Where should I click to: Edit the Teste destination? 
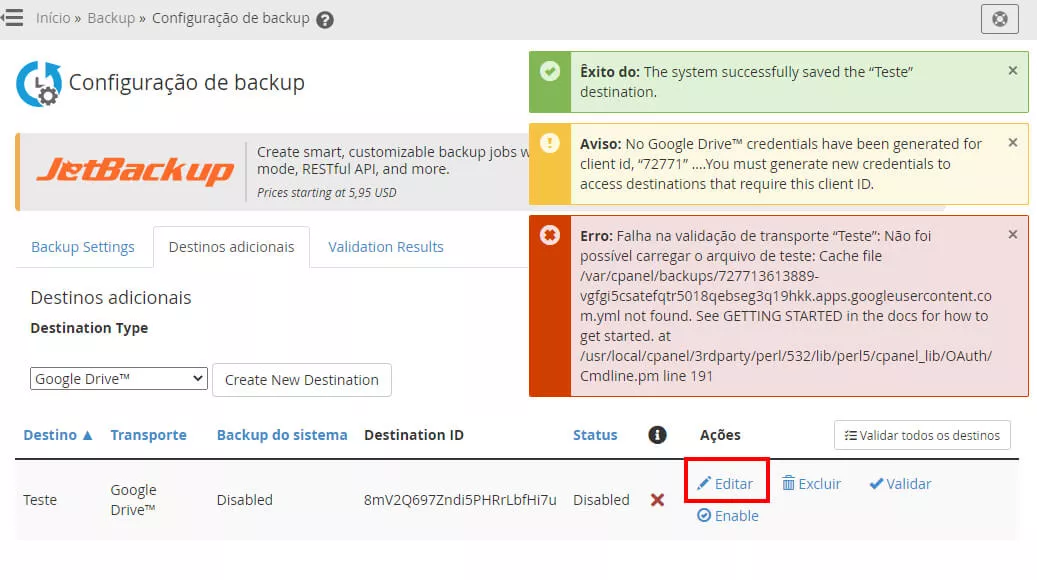726,484
